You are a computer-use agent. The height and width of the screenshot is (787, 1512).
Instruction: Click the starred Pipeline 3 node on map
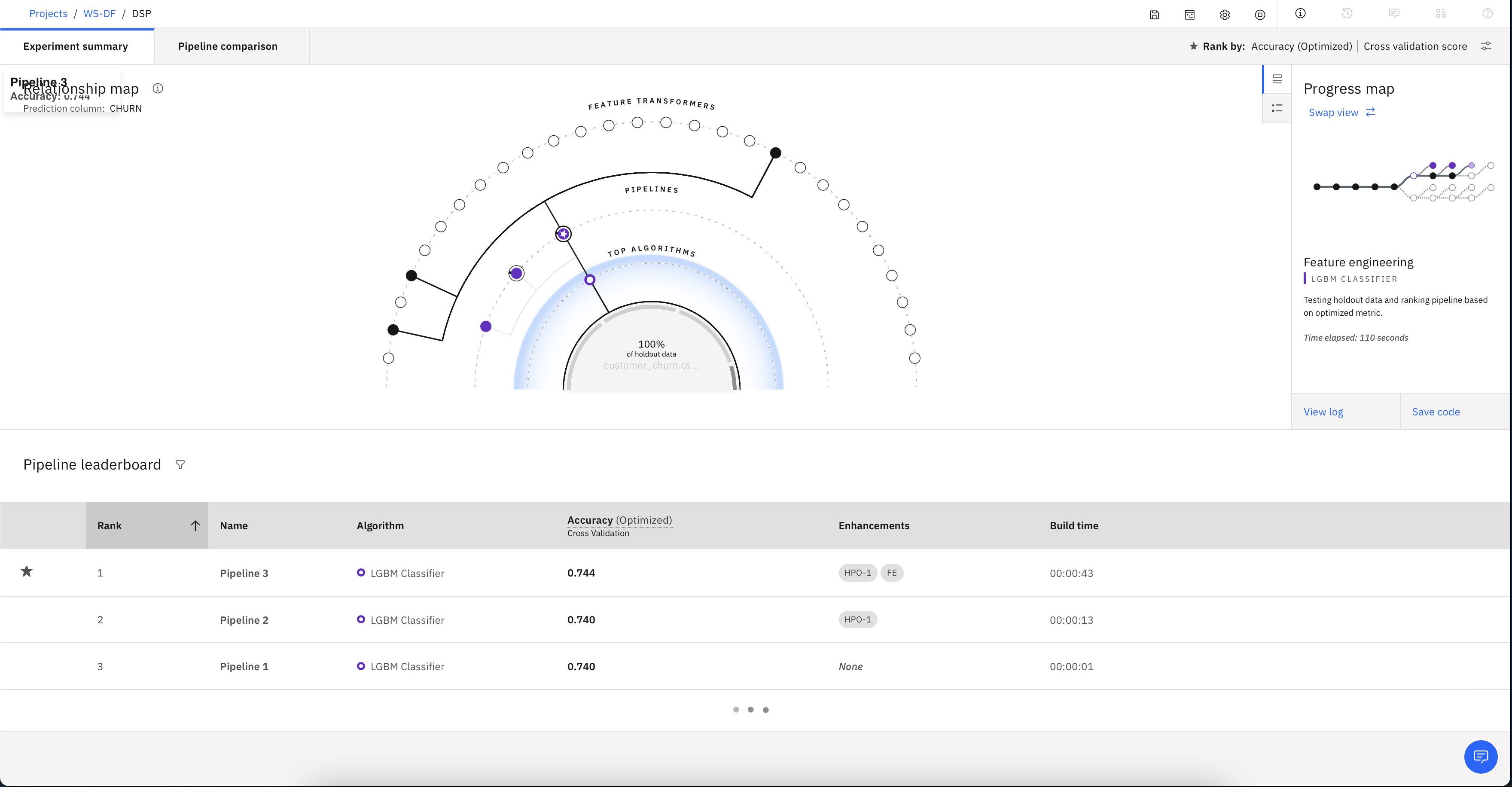point(564,234)
